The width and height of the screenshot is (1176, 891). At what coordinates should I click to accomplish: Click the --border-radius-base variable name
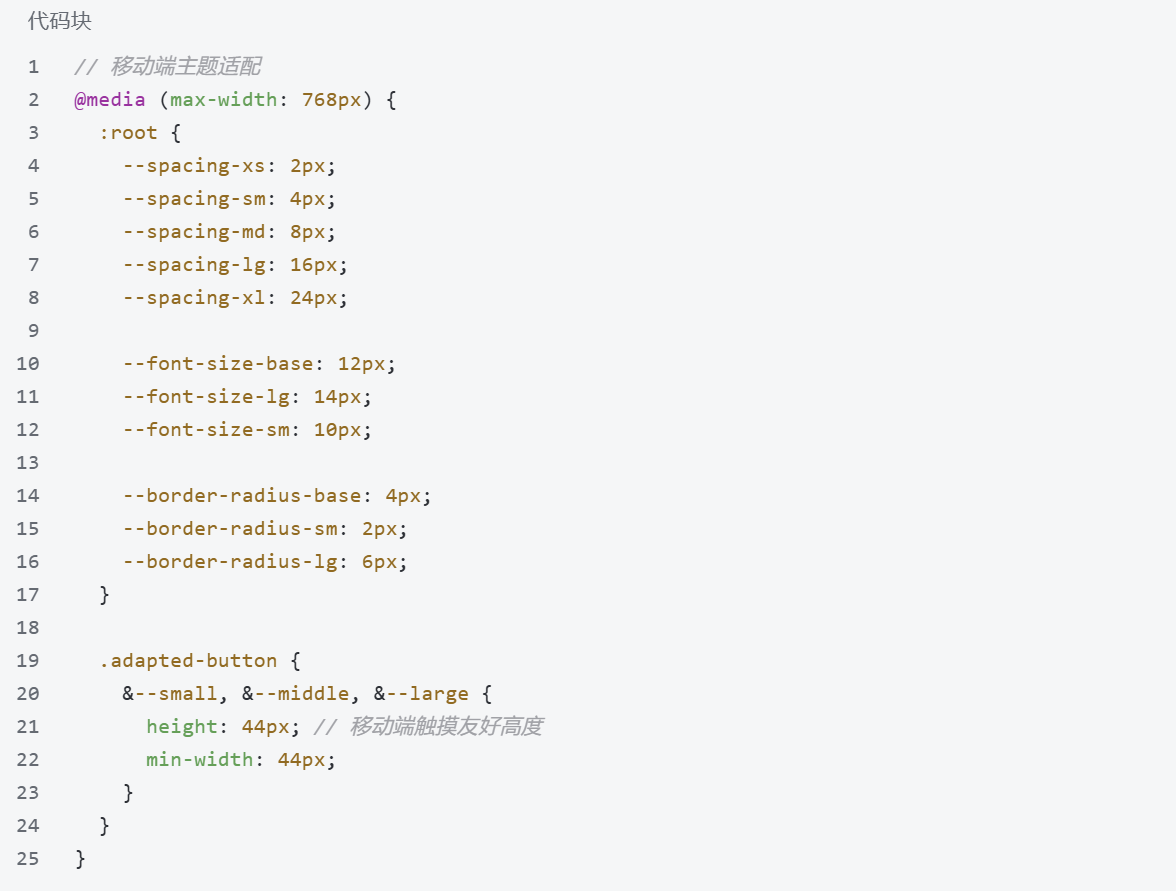[x=242, y=496]
